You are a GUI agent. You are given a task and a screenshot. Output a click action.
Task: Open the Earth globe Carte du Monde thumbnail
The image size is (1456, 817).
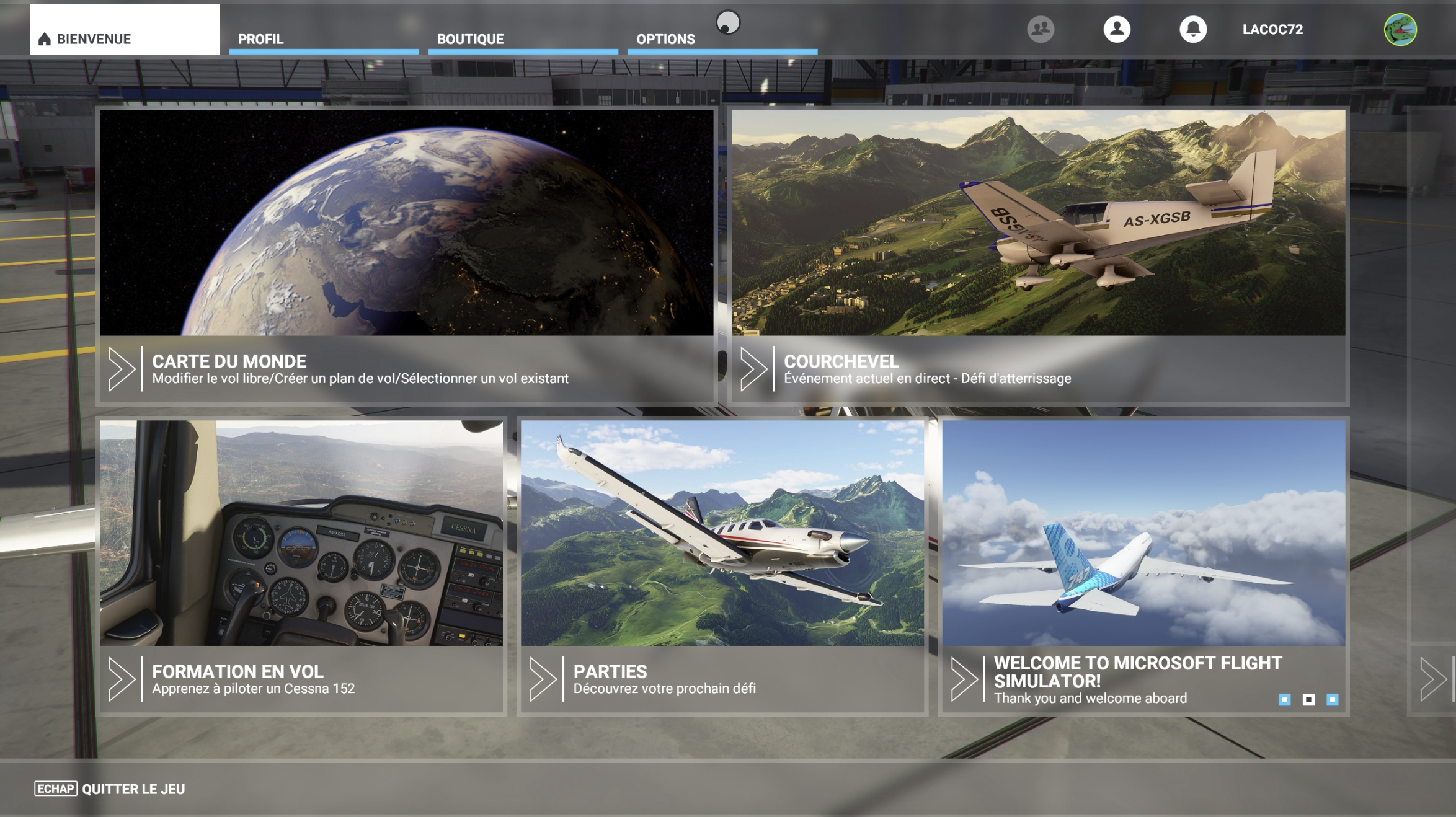click(406, 223)
